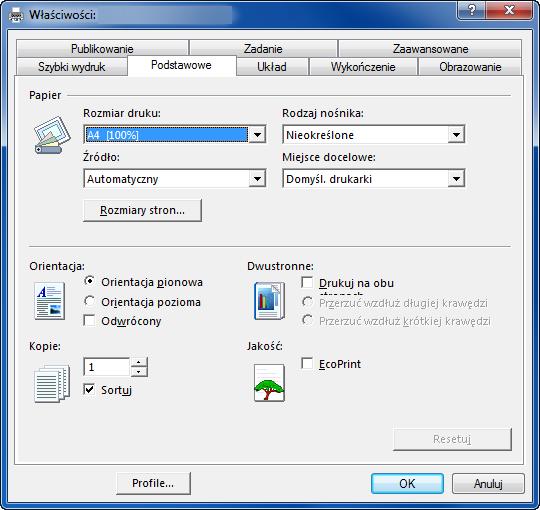Click the paper tray icon in Papier section
Viewport: 540px width, 510px height.
[x=52, y=135]
